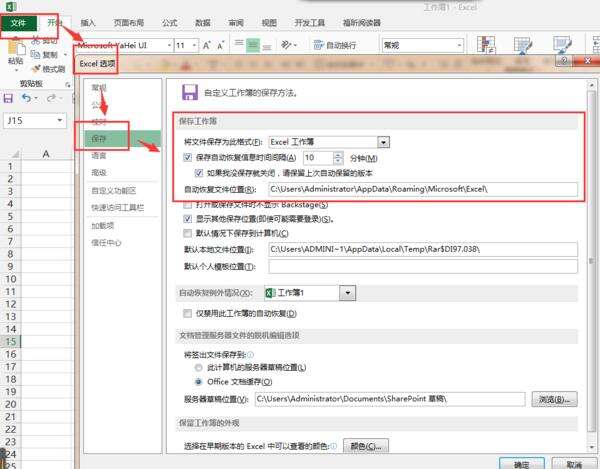The width and height of the screenshot is (600, 469).
Task: Open the save file format dropdown
Action: [x=383, y=142]
